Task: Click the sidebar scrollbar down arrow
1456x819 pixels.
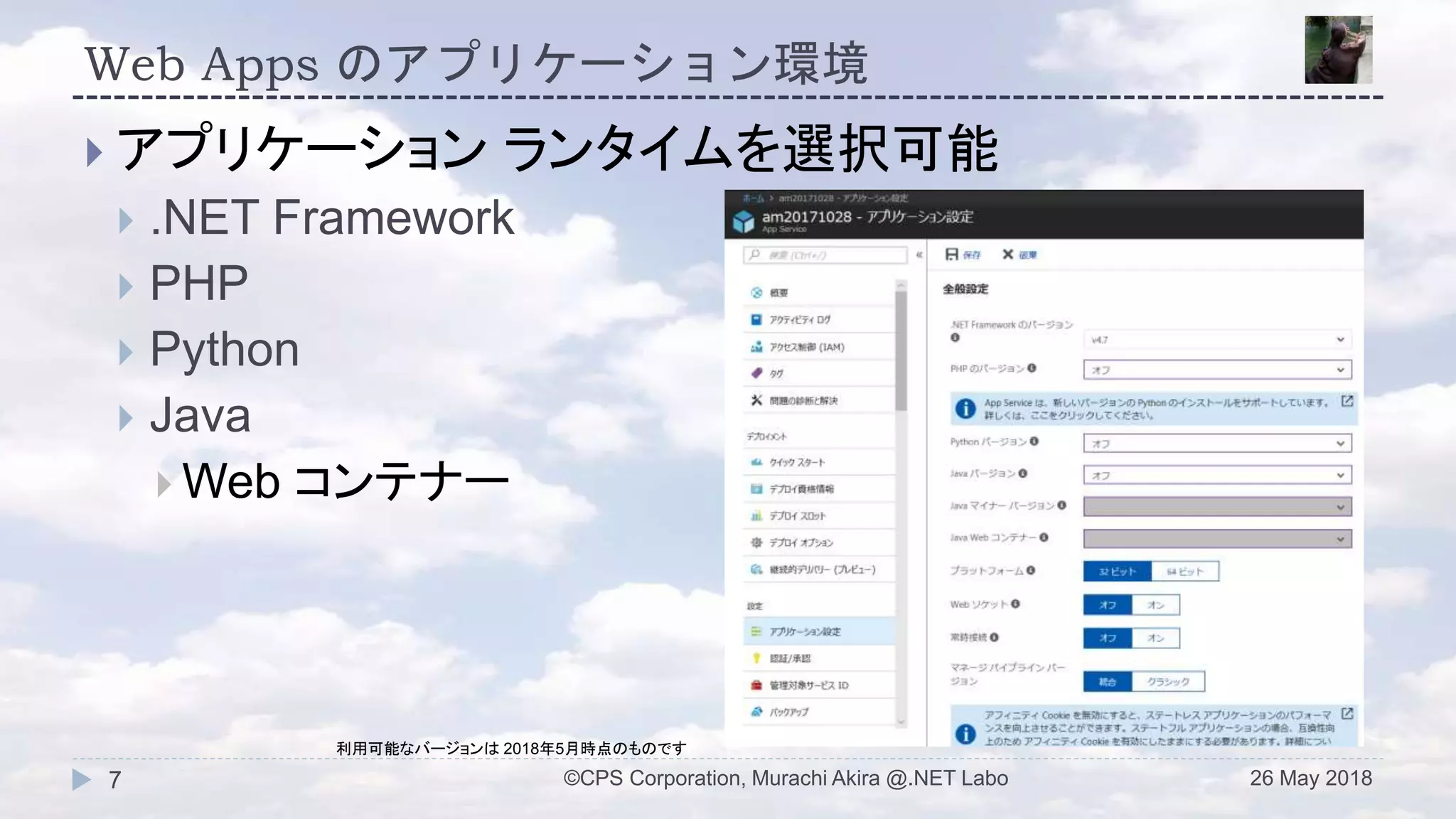Action: tap(901, 722)
